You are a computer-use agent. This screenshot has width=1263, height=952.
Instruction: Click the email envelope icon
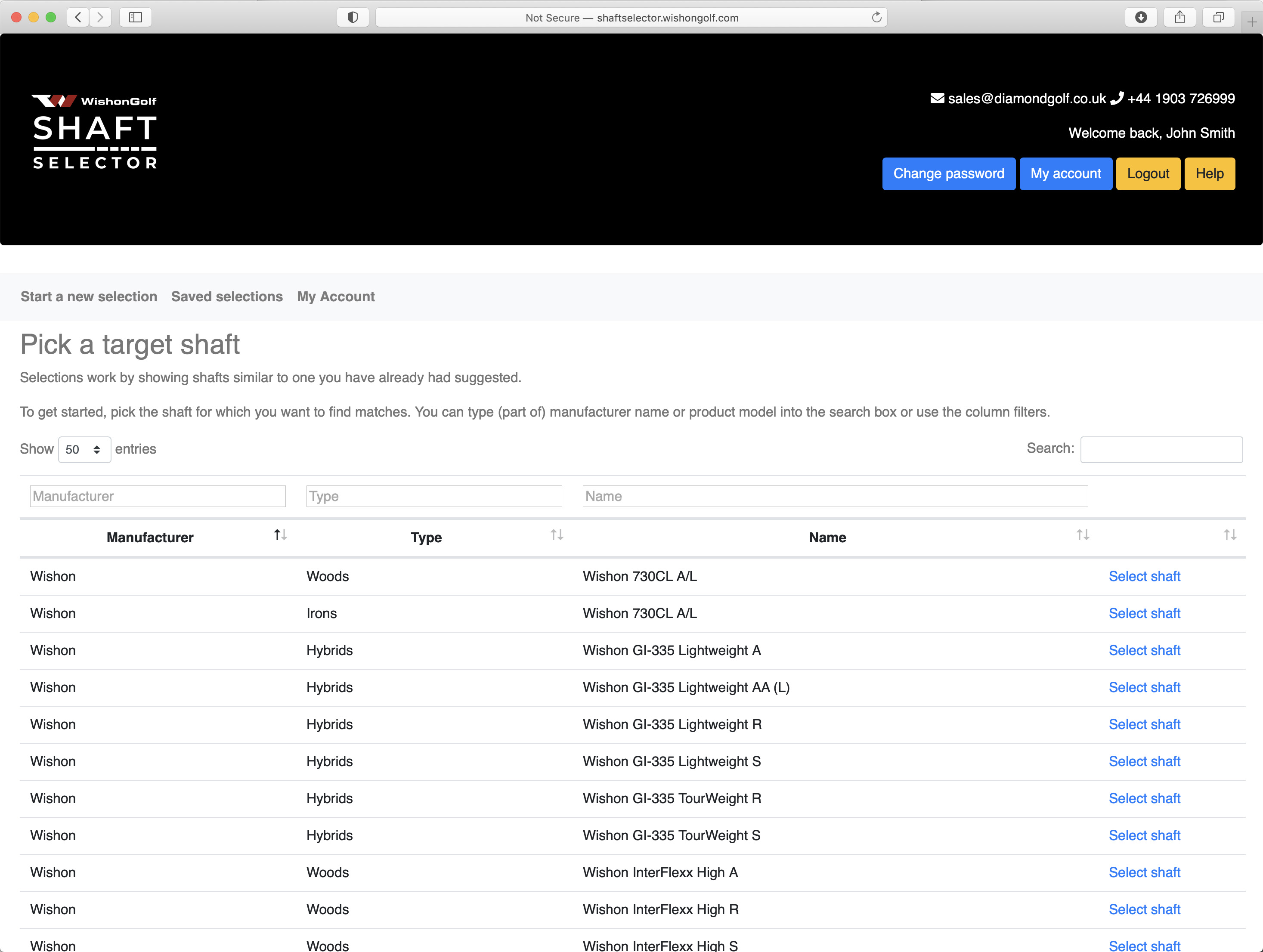point(937,98)
